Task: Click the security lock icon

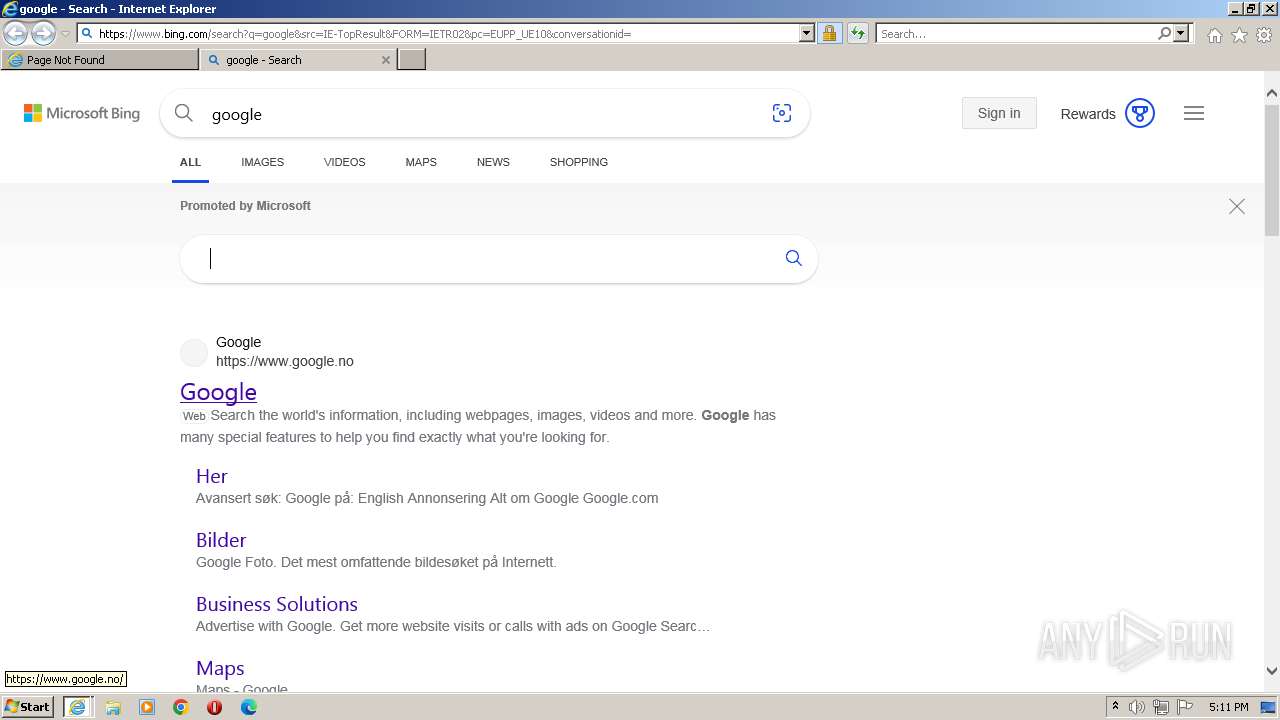Action: [829, 33]
